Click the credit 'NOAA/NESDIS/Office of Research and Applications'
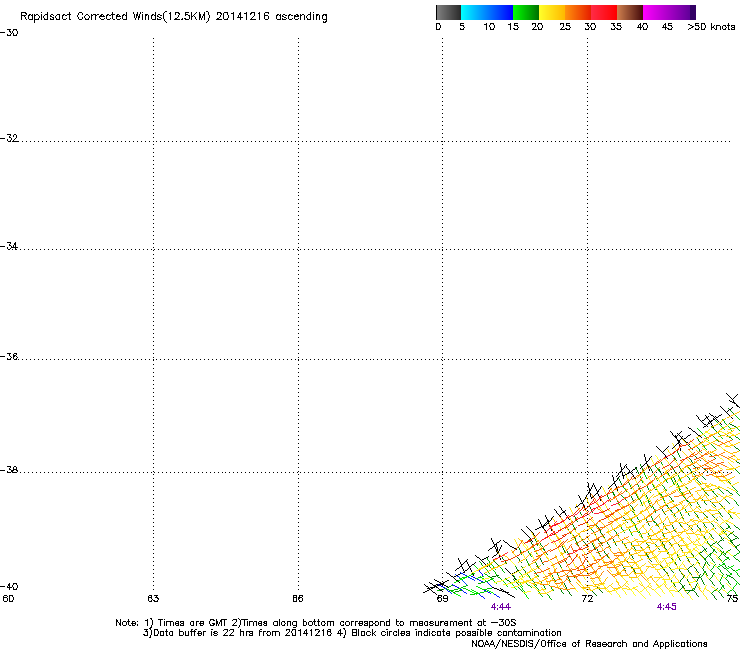 (x=589, y=644)
